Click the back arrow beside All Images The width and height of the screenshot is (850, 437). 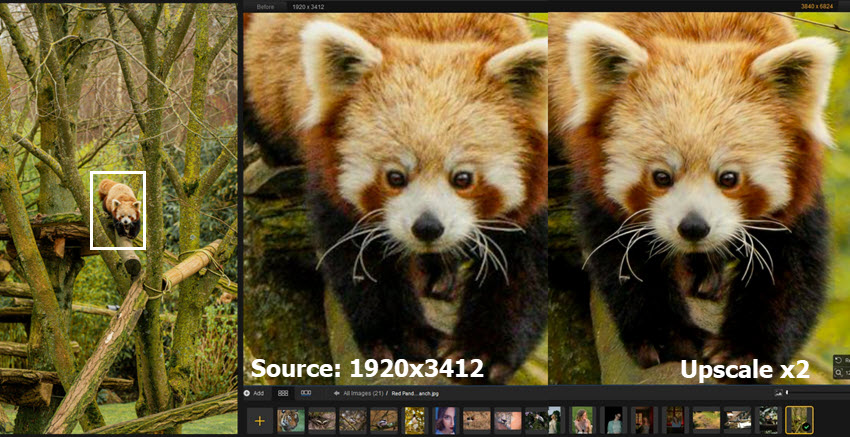336,394
